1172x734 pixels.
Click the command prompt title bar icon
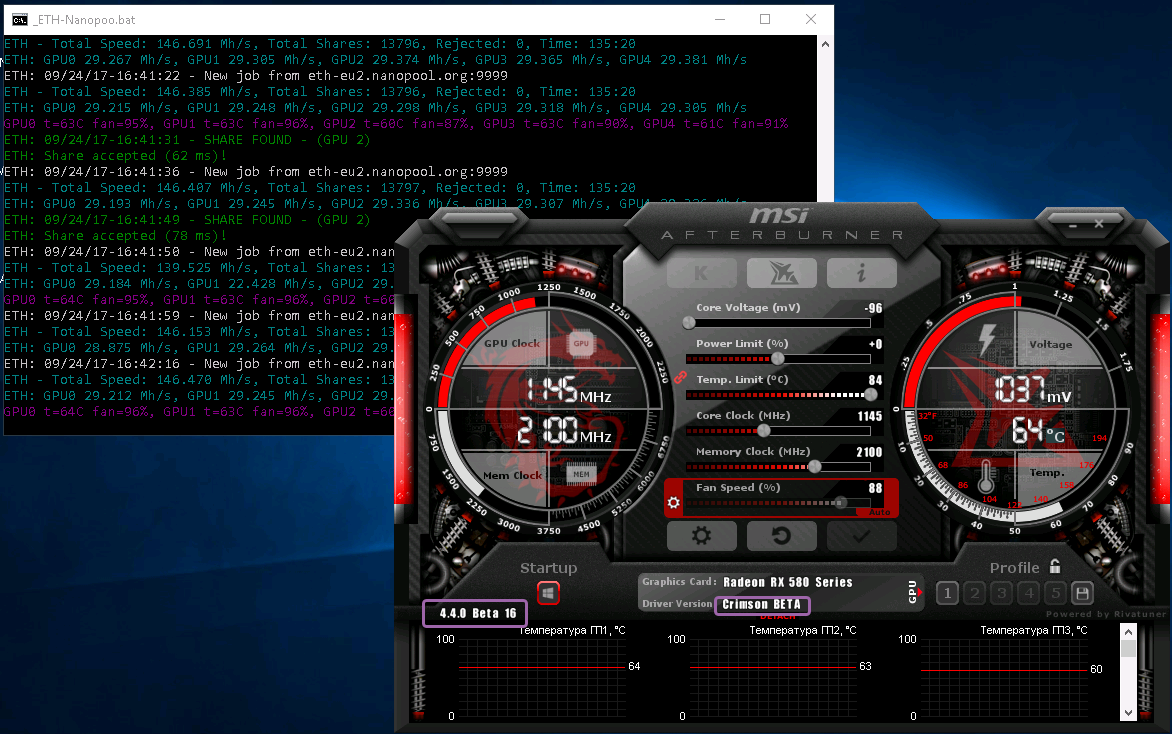[x=18, y=19]
